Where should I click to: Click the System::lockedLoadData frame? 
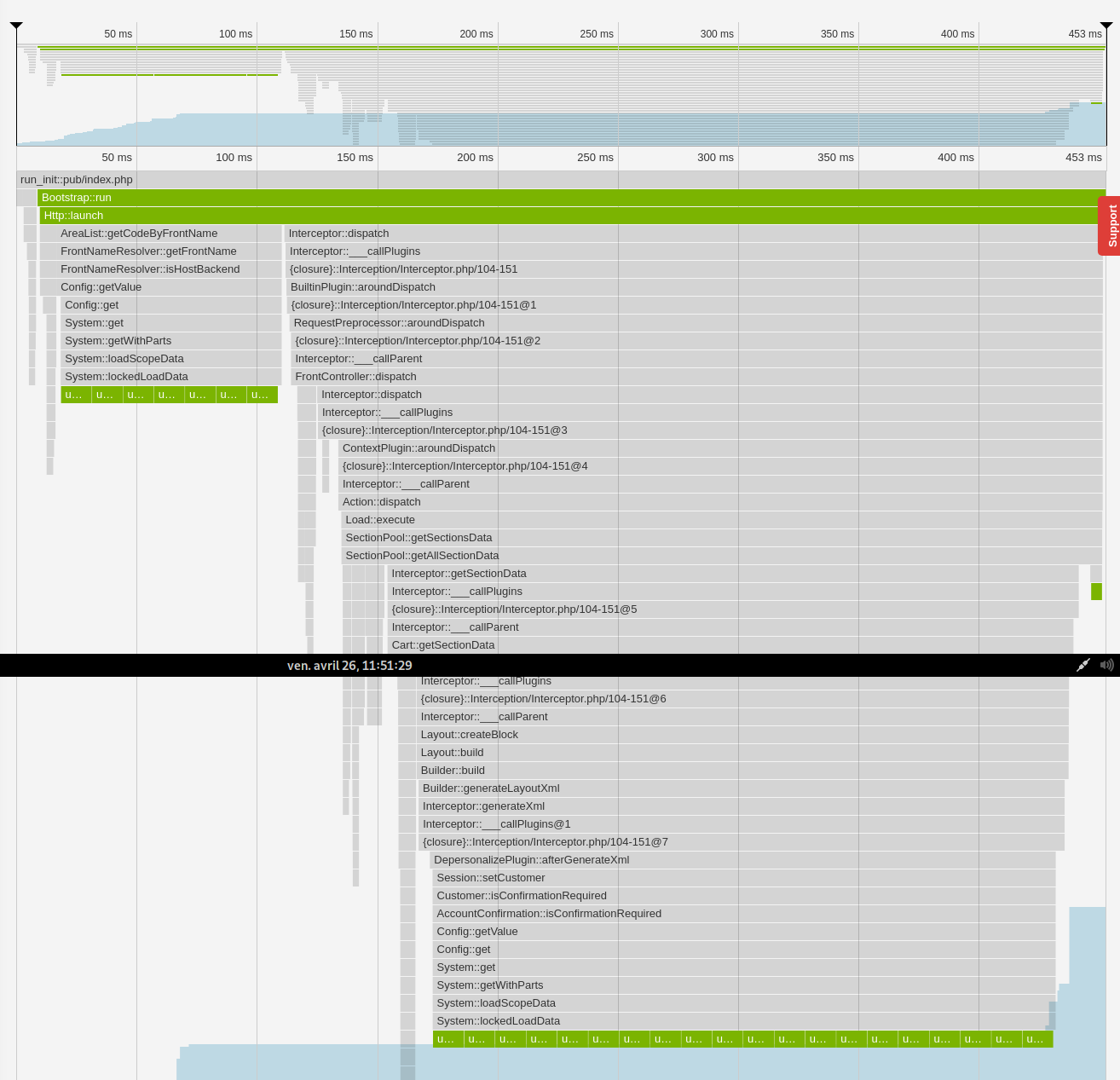pos(125,376)
